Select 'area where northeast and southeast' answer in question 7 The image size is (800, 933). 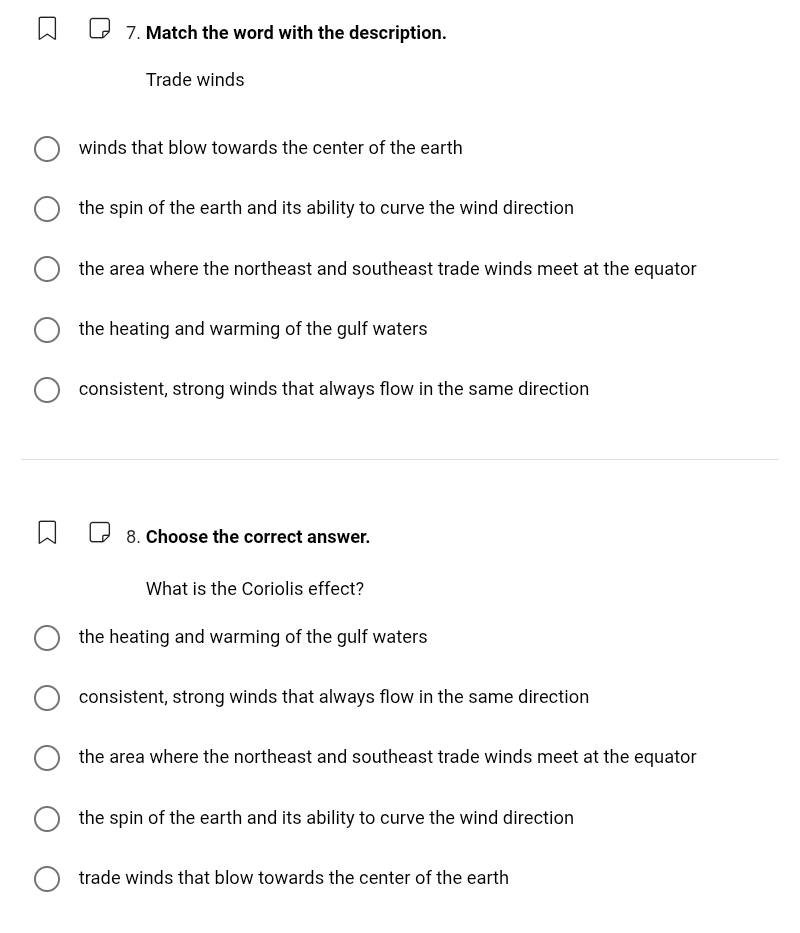pyautogui.click(x=47, y=269)
